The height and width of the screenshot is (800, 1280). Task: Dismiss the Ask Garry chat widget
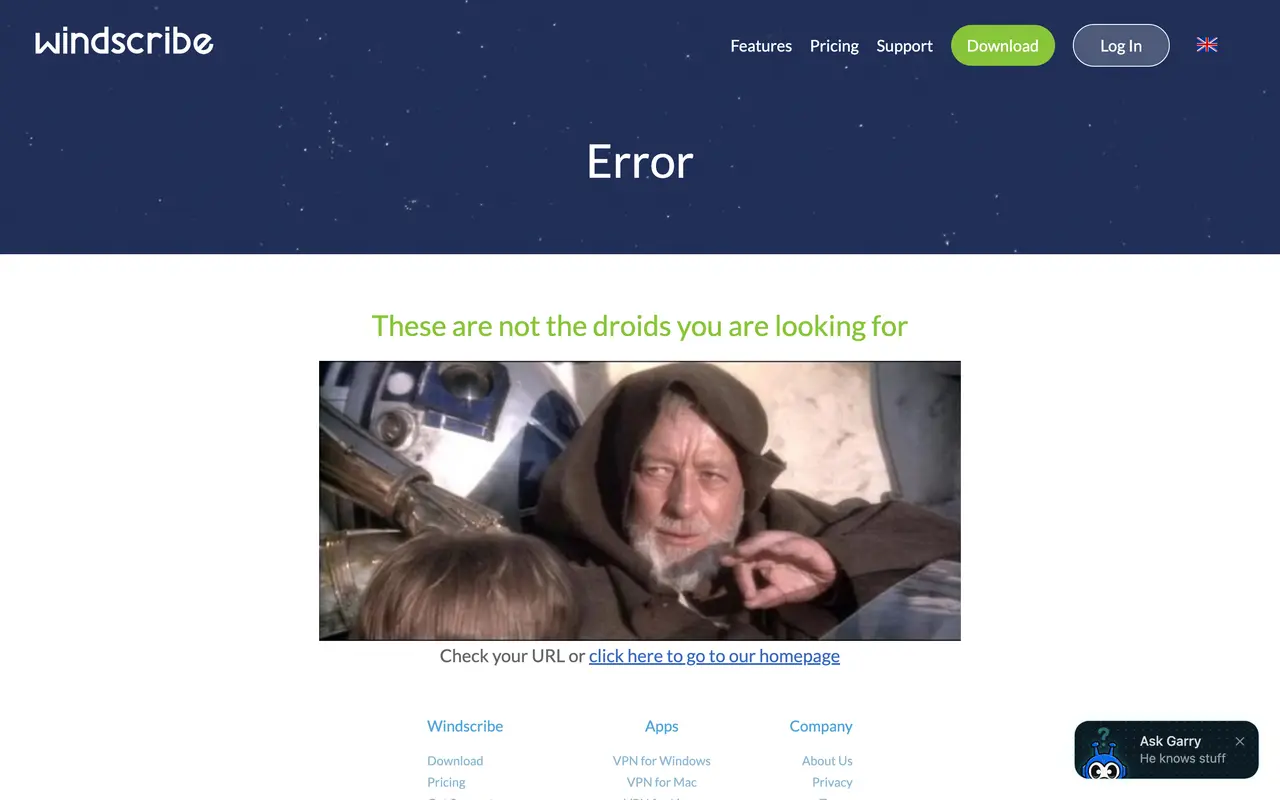pos(1240,741)
